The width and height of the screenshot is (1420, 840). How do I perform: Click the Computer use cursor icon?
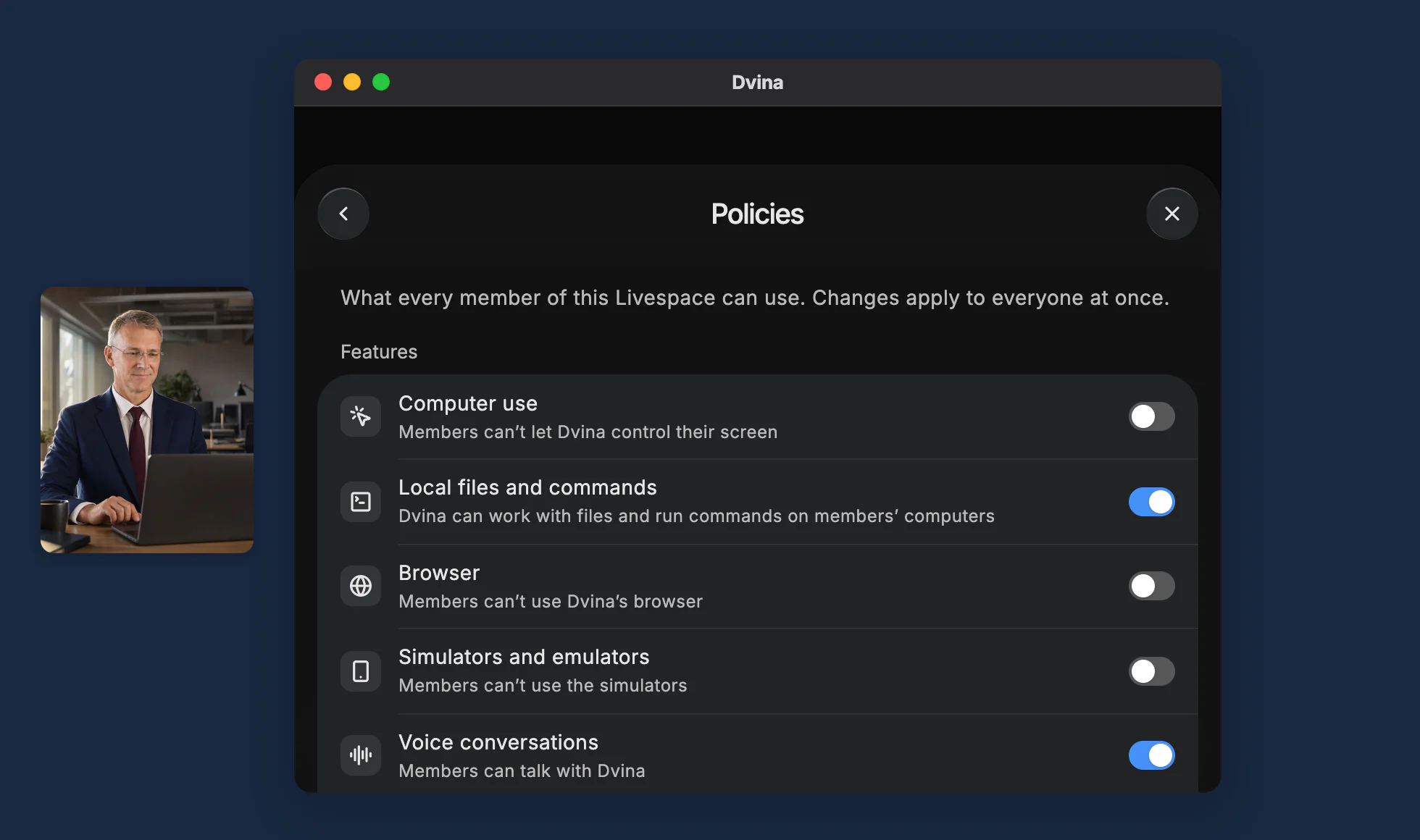click(361, 416)
